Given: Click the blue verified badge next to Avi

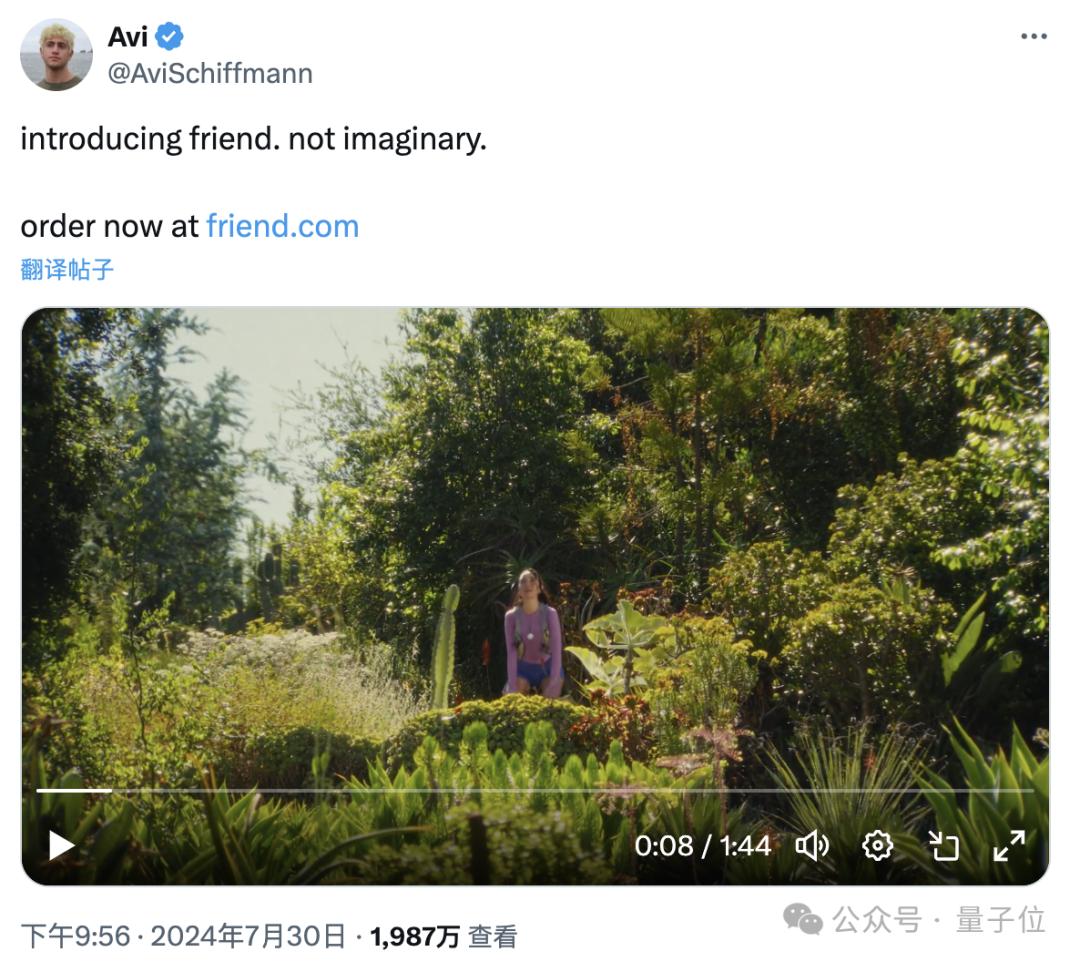Looking at the screenshot, I should (x=170, y=37).
